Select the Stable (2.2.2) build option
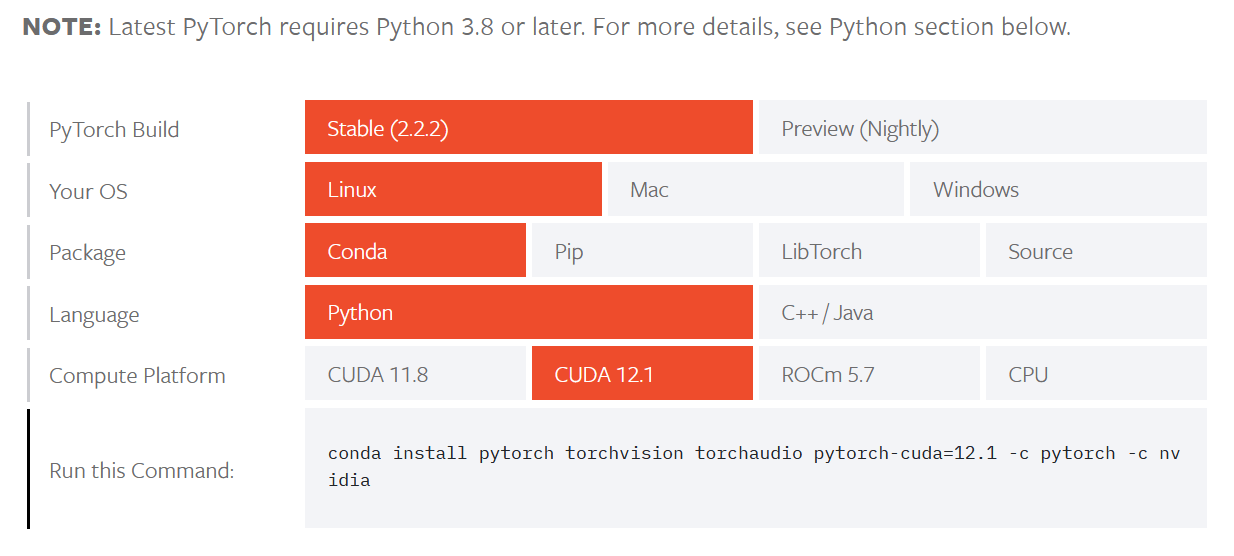1234x556 pixels. coord(528,128)
